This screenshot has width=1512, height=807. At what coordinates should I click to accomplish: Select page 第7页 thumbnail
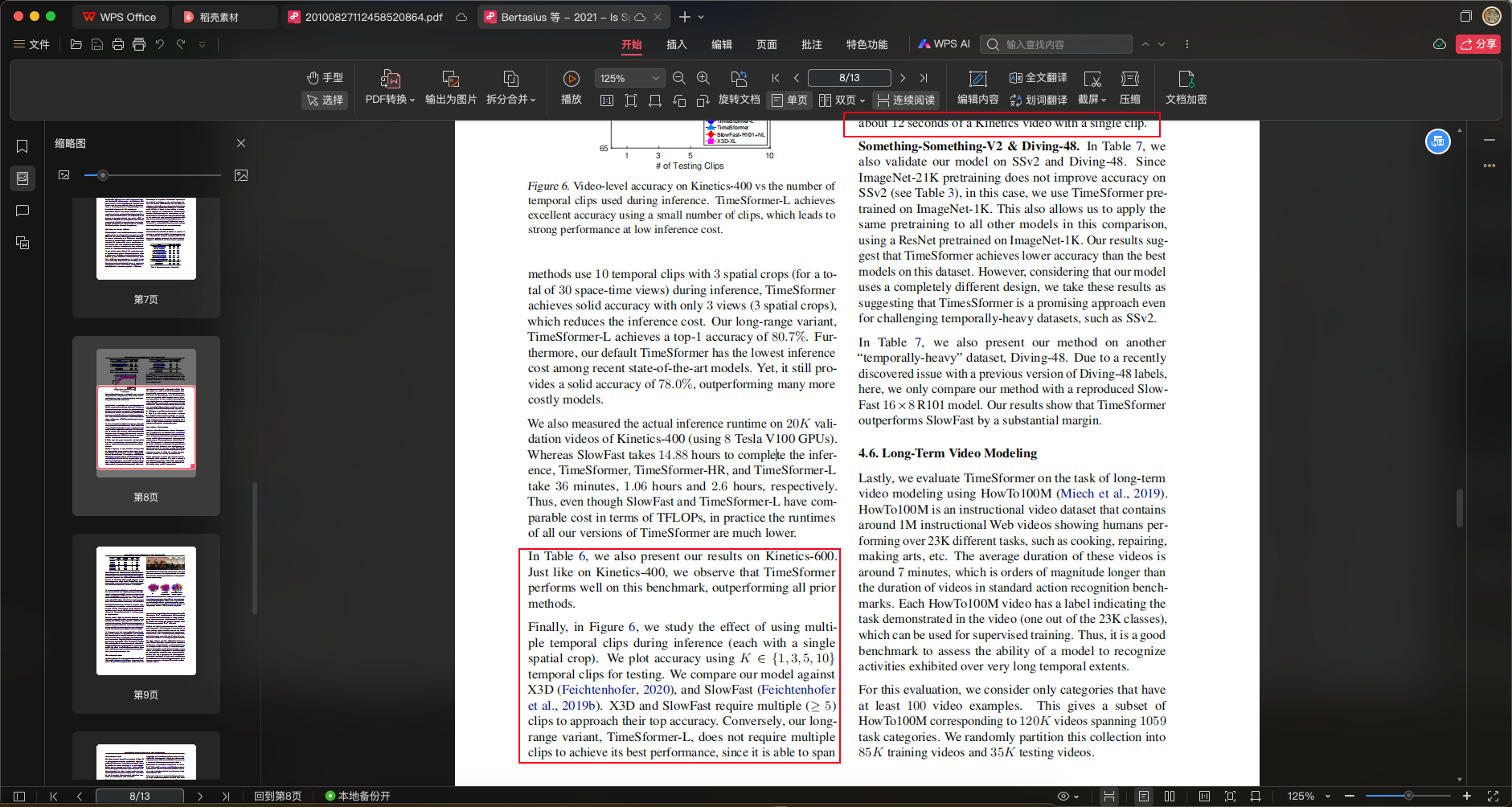click(146, 257)
